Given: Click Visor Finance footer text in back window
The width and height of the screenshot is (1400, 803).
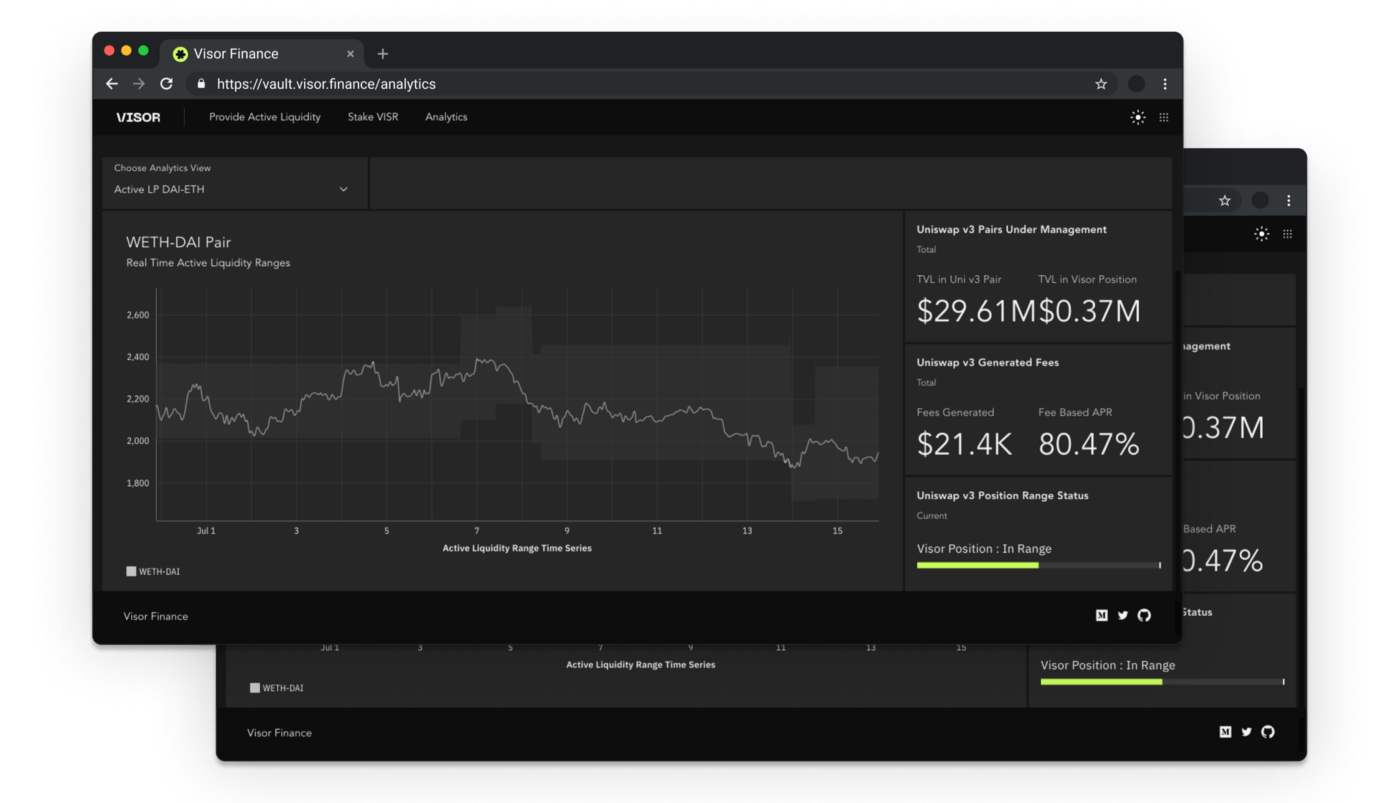Looking at the screenshot, I should (x=279, y=733).
